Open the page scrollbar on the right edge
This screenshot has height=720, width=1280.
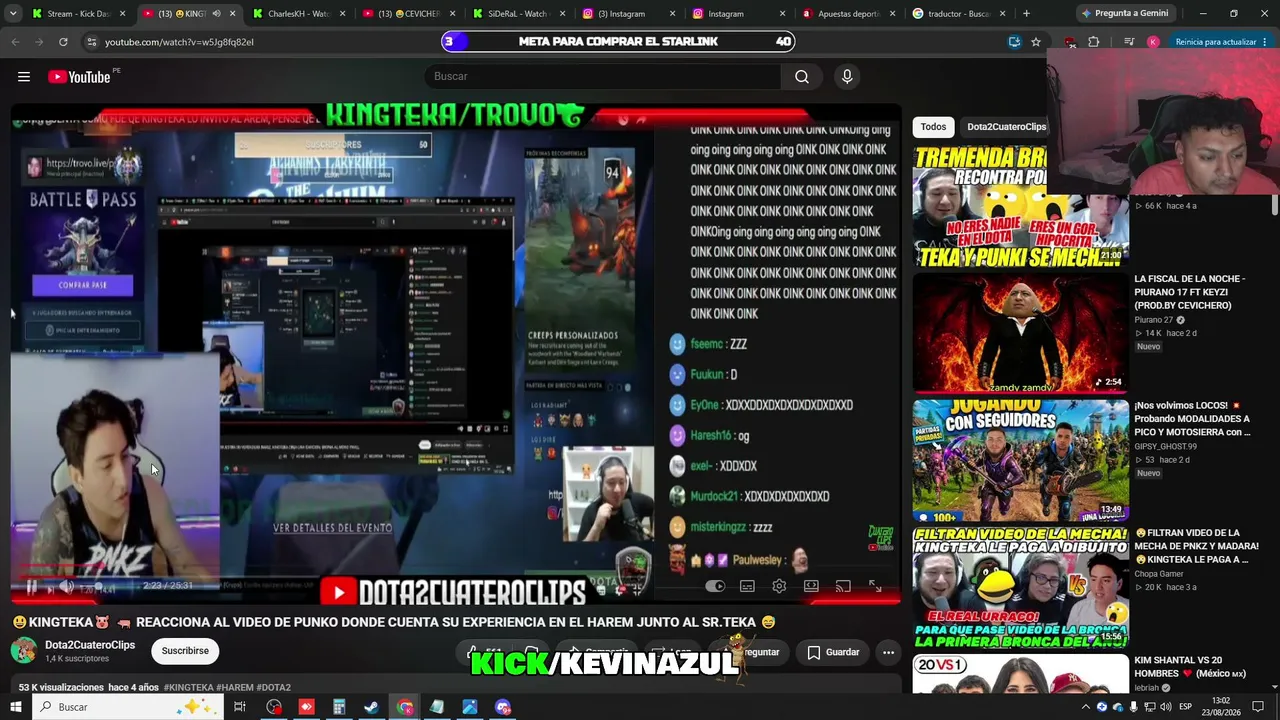pyautogui.click(x=1274, y=205)
